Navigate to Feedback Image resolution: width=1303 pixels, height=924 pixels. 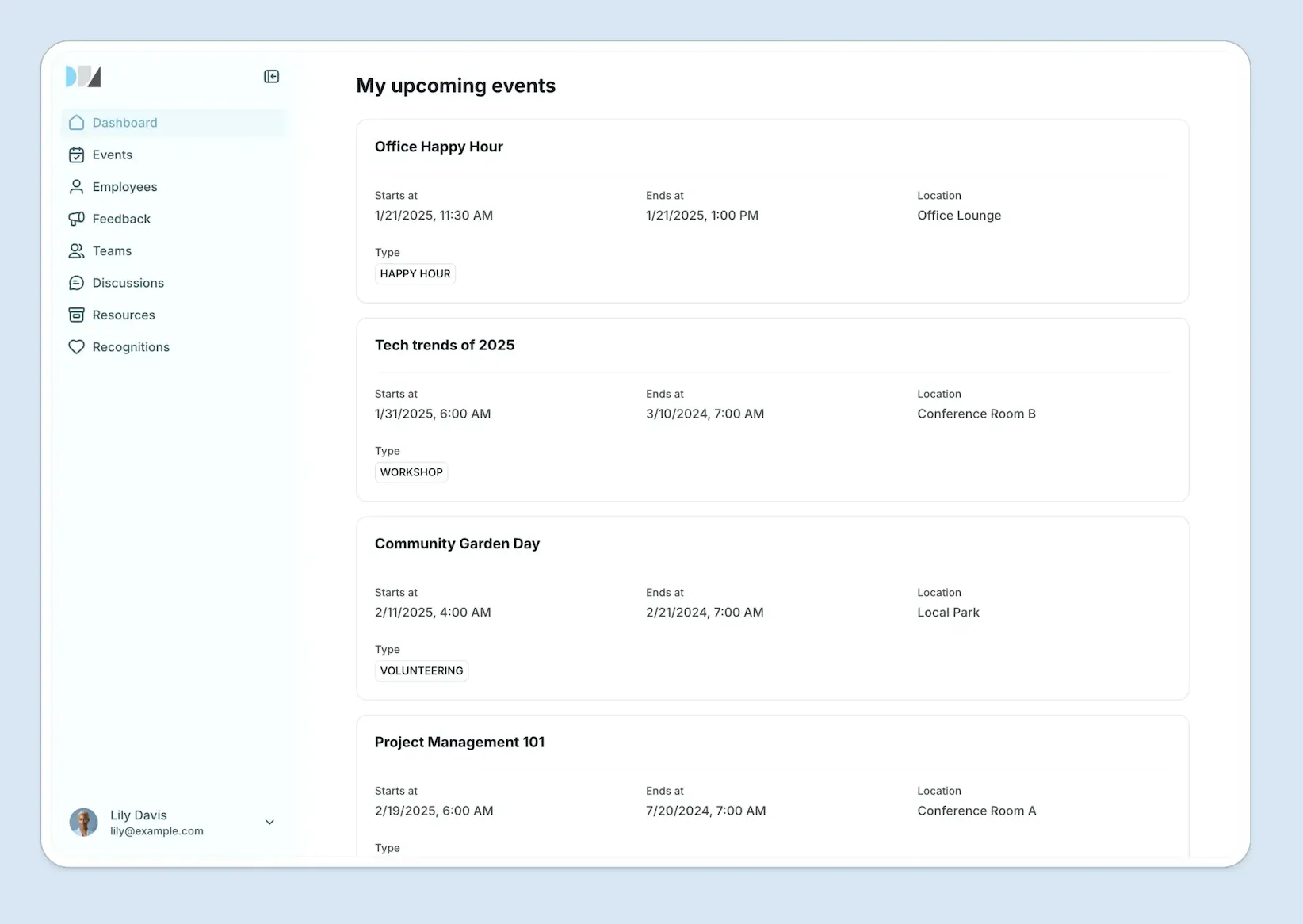pos(174,219)
